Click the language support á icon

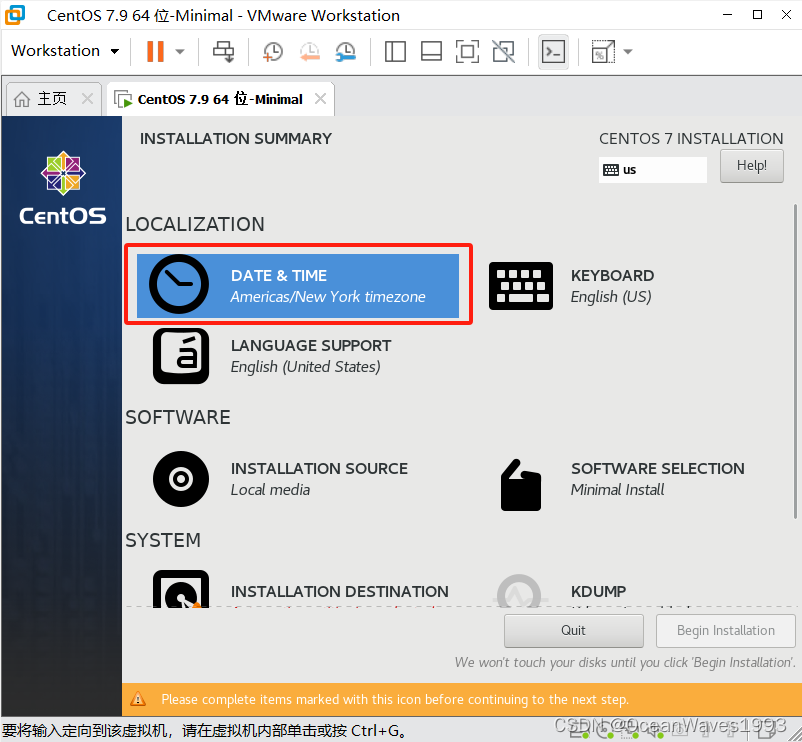181,356
